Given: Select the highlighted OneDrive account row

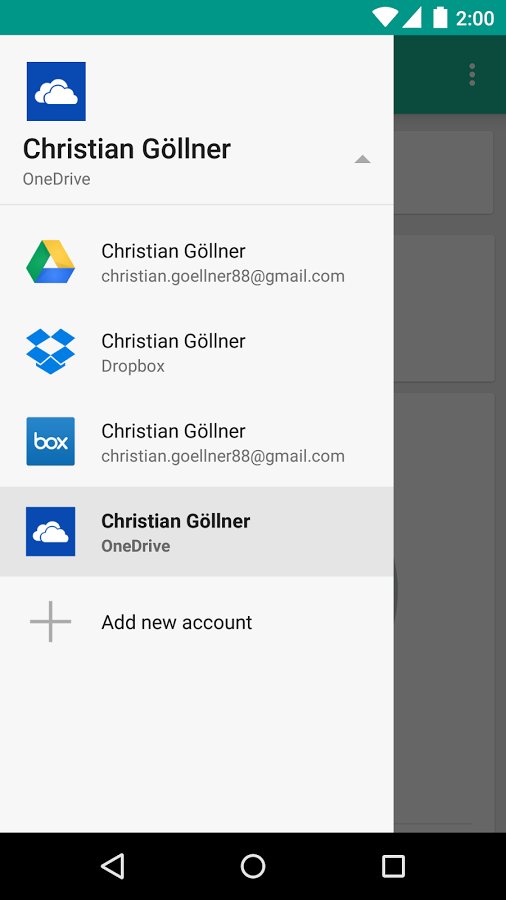Looking at the screenshot, I should [x=197, y=532].
